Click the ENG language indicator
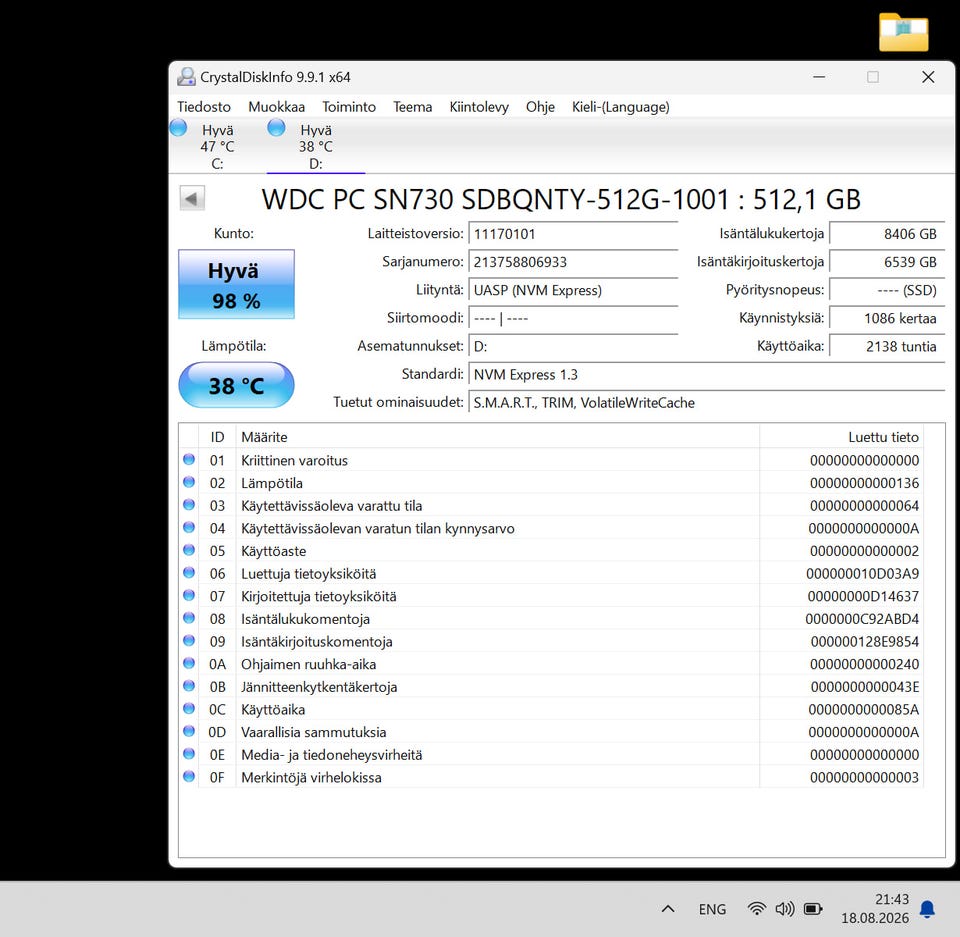 (712, 909)
